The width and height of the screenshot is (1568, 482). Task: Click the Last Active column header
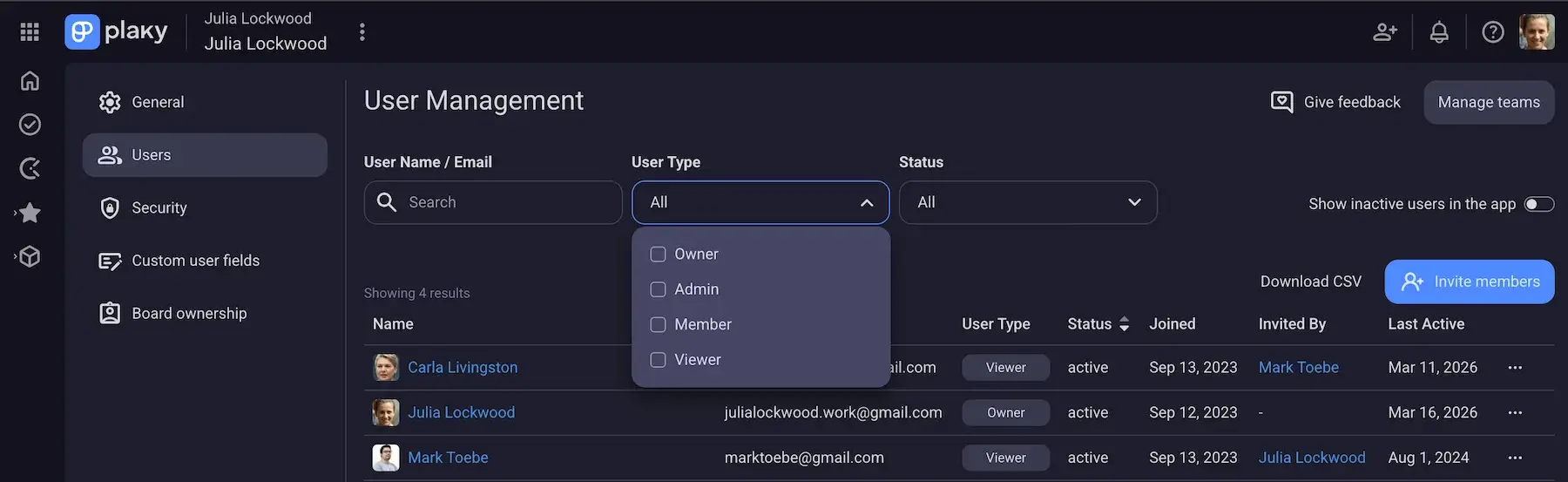1426,324
